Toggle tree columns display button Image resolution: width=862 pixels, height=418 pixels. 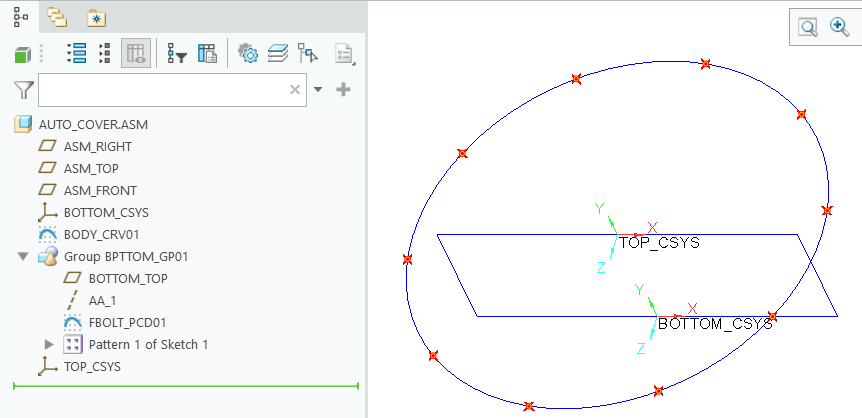(136, 53)
